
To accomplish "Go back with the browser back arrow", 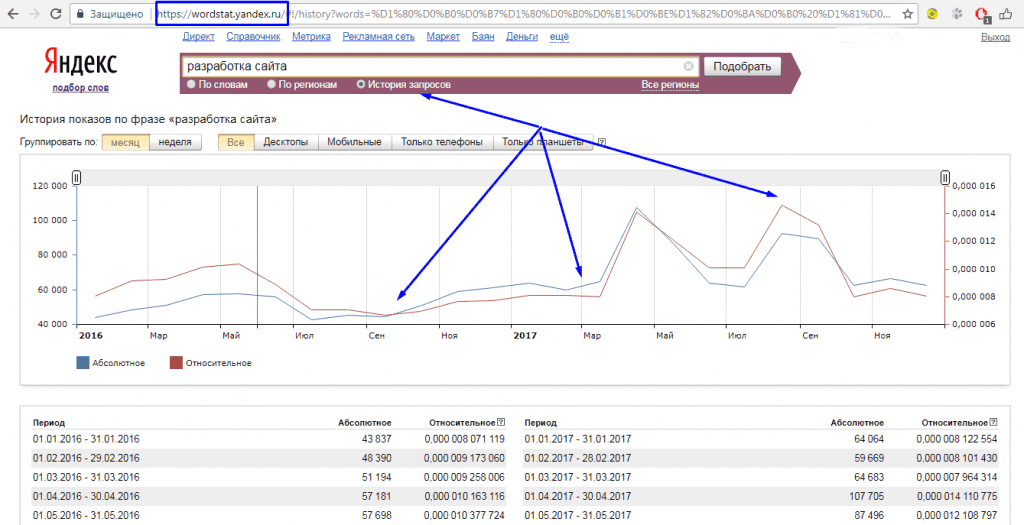I will coord(12,14).
